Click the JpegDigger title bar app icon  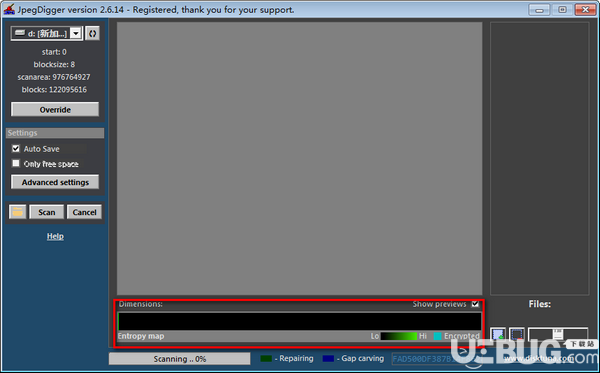tap(9, 10)
